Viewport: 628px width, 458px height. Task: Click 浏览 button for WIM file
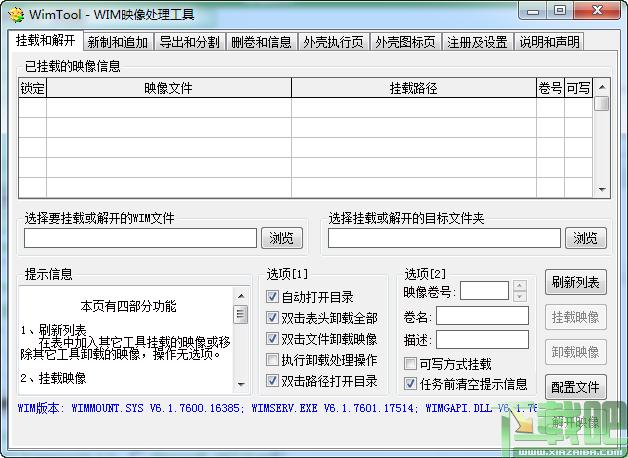point(282,238)
